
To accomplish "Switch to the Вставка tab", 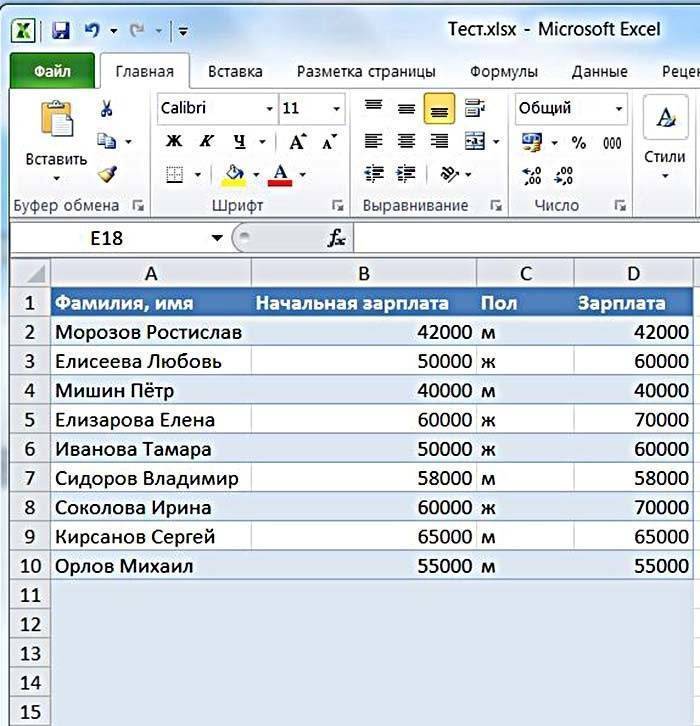I will click(x=235, y=72).
